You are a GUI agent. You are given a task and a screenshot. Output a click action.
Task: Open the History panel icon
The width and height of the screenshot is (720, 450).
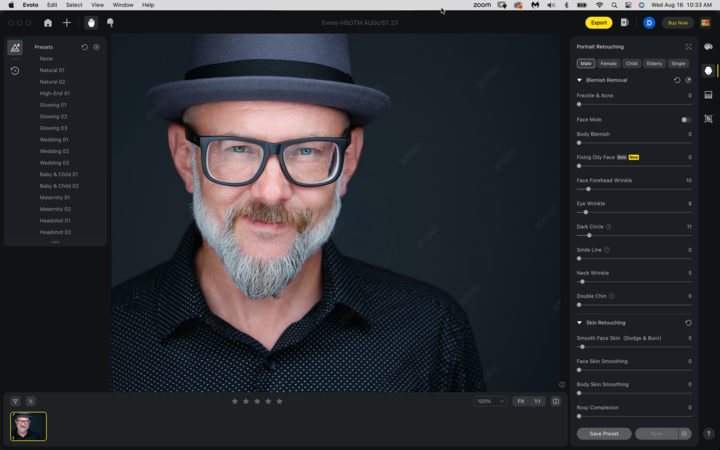(15, 71)
